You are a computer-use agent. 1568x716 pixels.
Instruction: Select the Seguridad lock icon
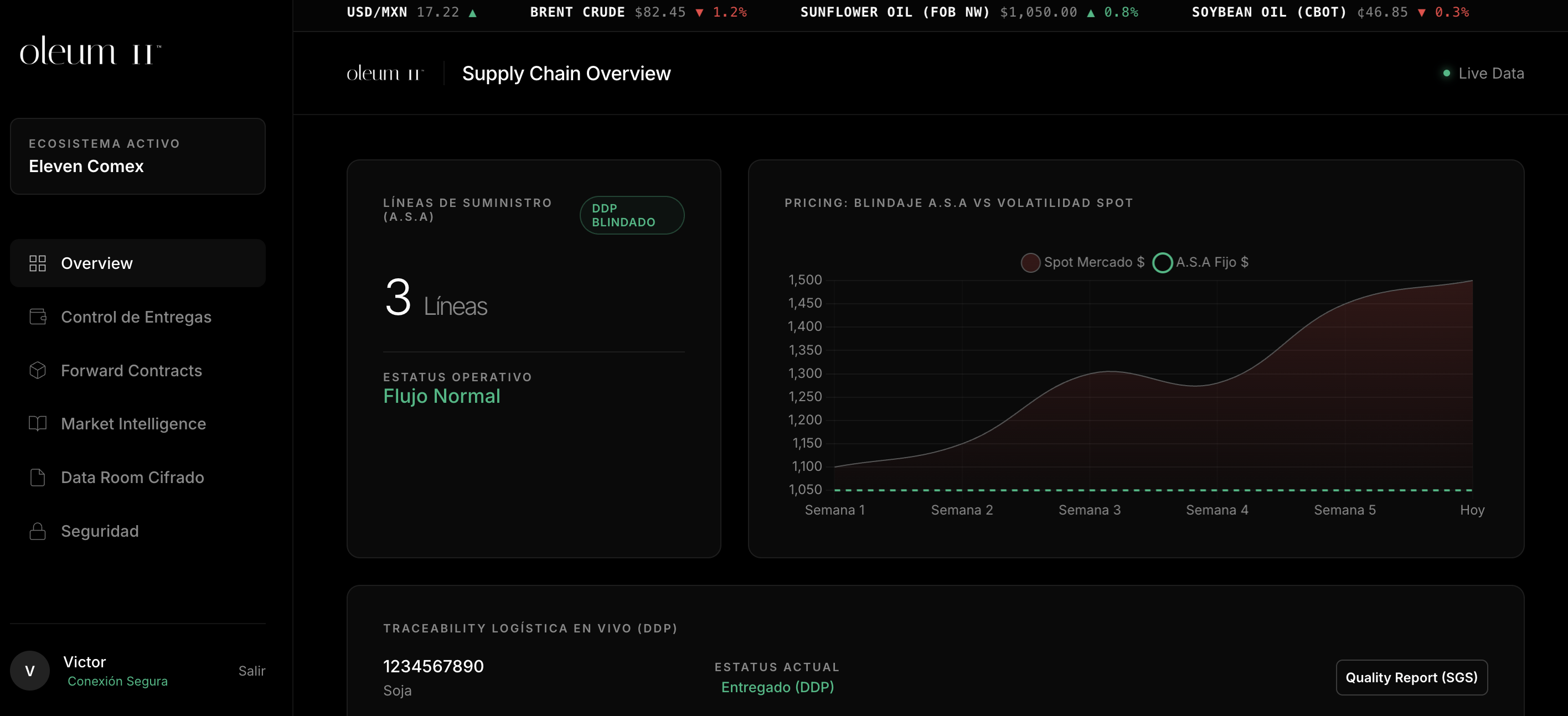[x=37, y=531]
